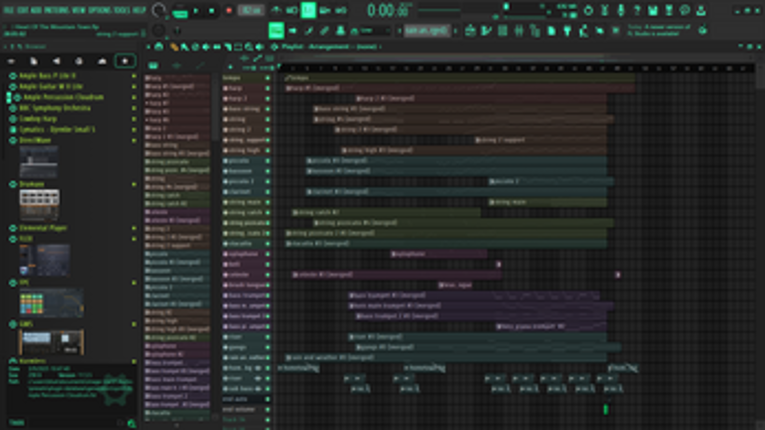The height and width of the screenshot is (430, 765).
Task: Click the Drumaxx plugin thumbnail
Action: point(39,205)
